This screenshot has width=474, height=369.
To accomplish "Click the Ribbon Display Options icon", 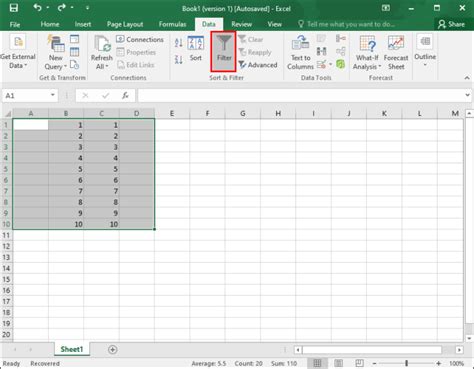I will click(x=386, y=8).
